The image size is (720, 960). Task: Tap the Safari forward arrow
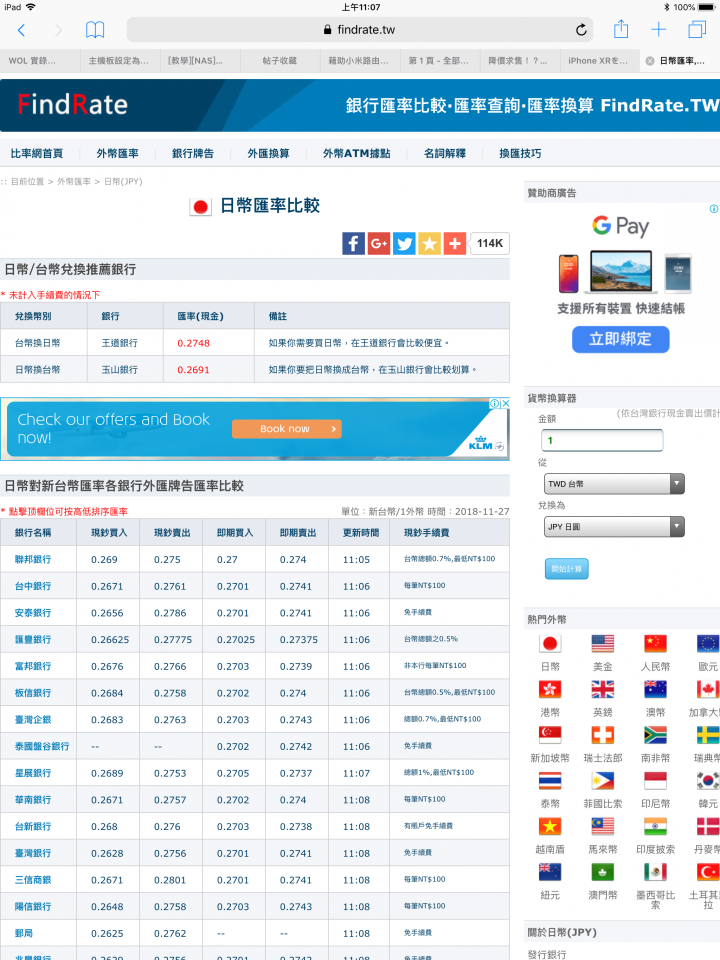pyautogui.click(x=58, y=30)
